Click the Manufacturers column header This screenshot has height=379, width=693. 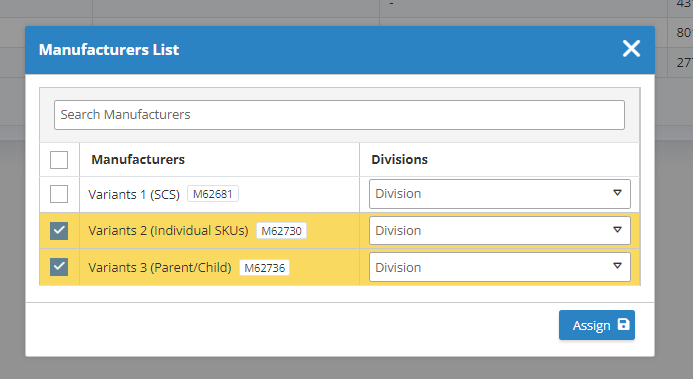(x=138, y=159)
